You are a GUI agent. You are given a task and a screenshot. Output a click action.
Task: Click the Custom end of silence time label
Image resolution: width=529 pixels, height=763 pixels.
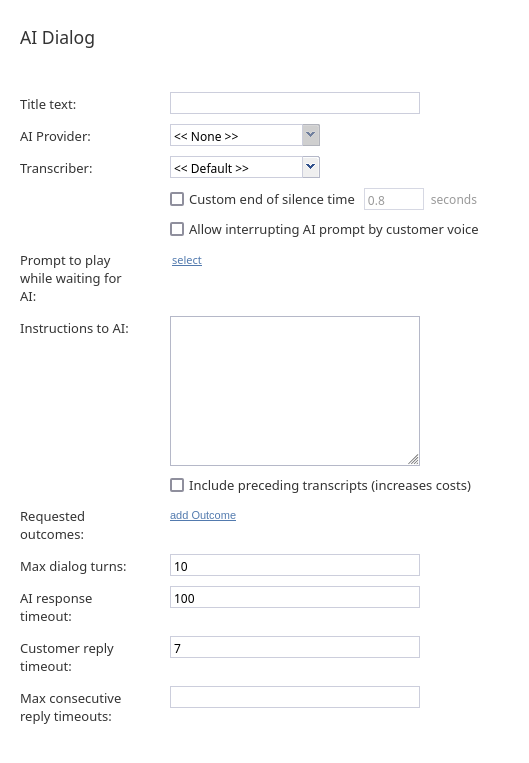(x=272, y=200)
